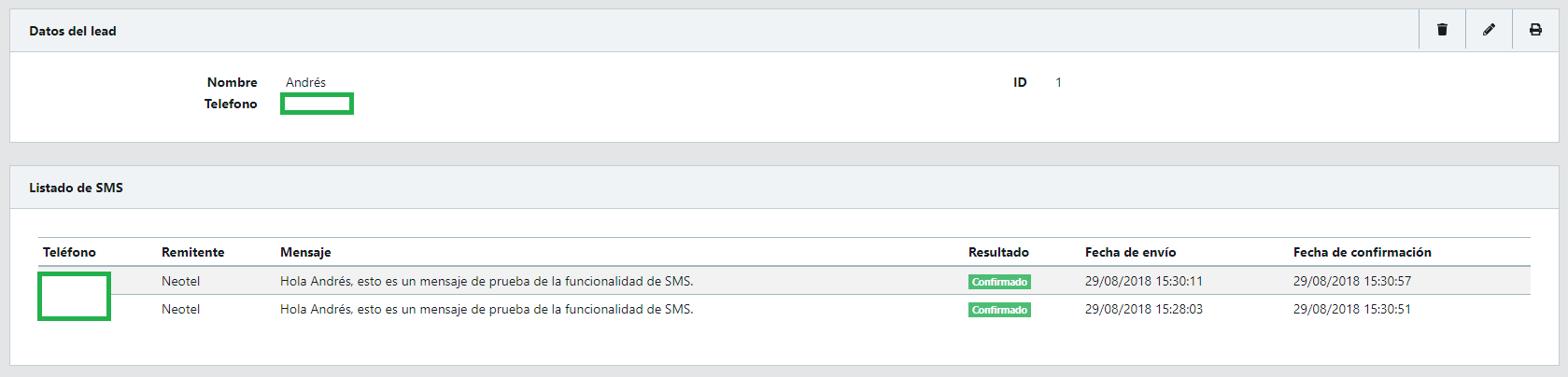Image resolution: width=1568 pixels, height=377 pixels.
Task: Sort by the Teléfono column header
Action: point(69,252)
